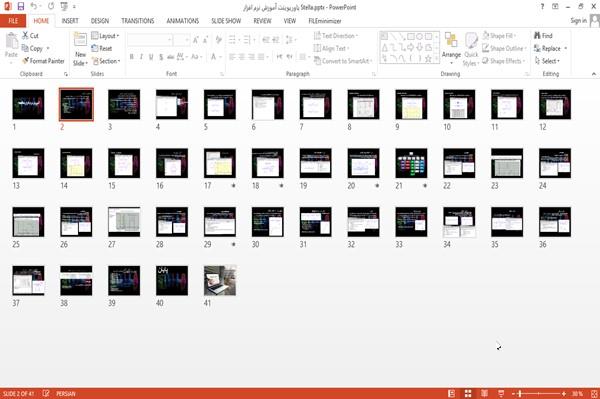Collapse the ribbon with the arrow

593,73
